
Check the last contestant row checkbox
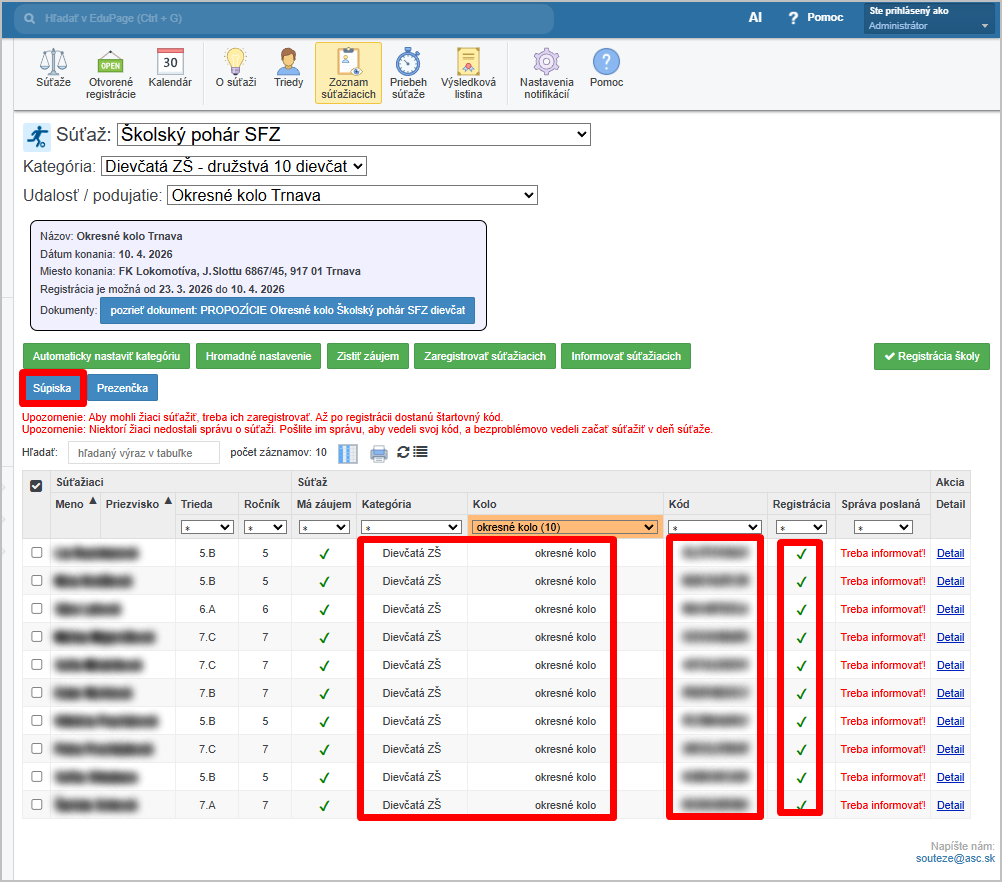pos(37,805)
